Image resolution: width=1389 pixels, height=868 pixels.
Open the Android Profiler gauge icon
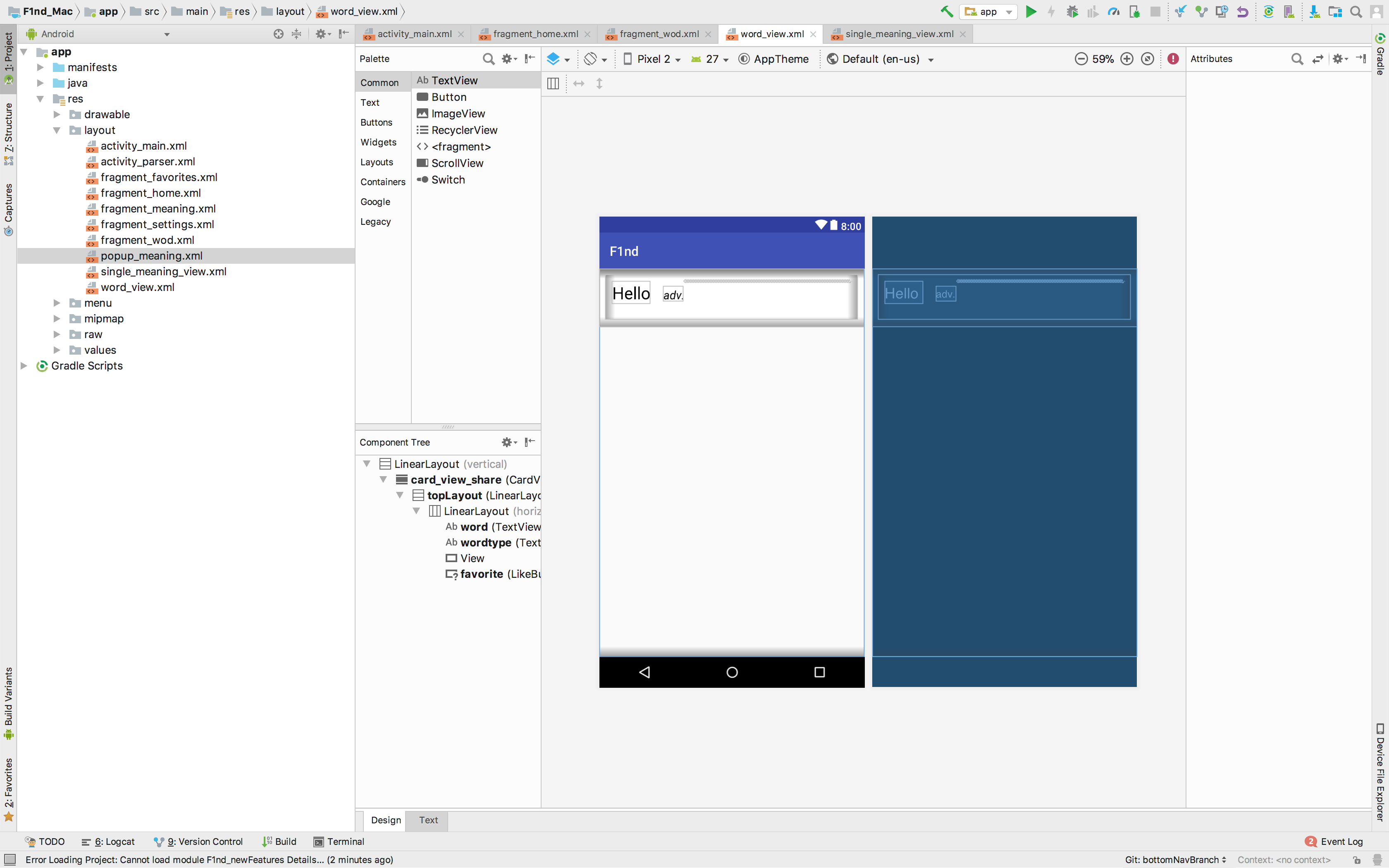tap(1114, 12)
